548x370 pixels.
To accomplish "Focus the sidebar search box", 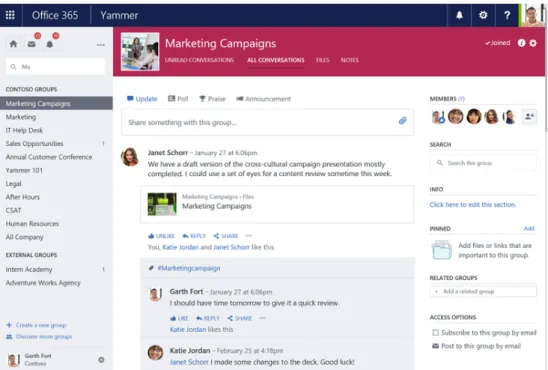I will coord(56,66).
